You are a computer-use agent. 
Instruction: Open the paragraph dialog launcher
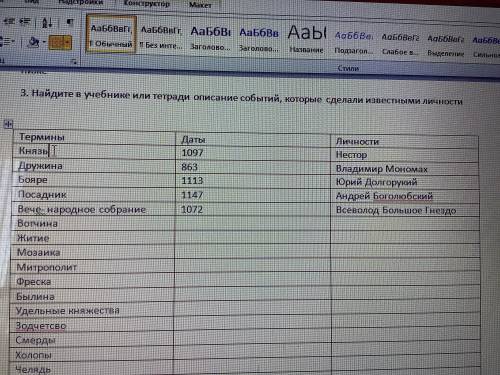pyautogui.click(x=74, y=62)
